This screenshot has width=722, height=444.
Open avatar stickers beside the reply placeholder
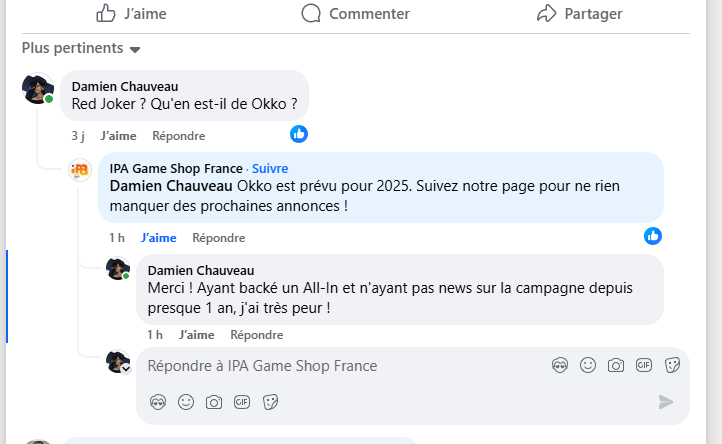[x=560, y=366]
